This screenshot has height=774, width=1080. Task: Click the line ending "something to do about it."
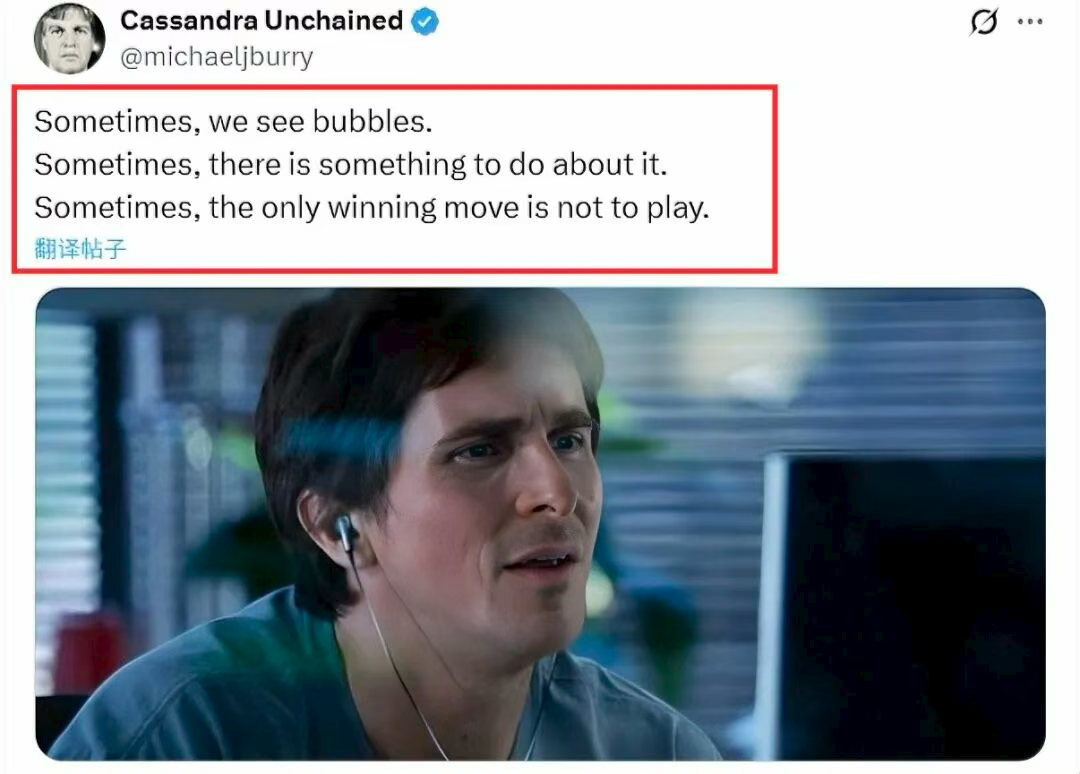pos(351,165)
